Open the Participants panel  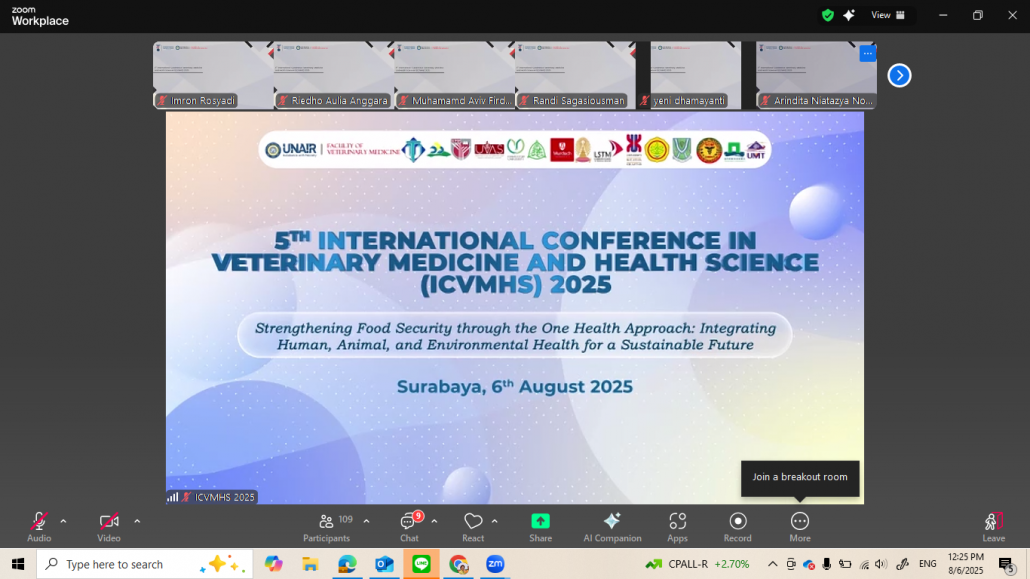pos(326,527)
